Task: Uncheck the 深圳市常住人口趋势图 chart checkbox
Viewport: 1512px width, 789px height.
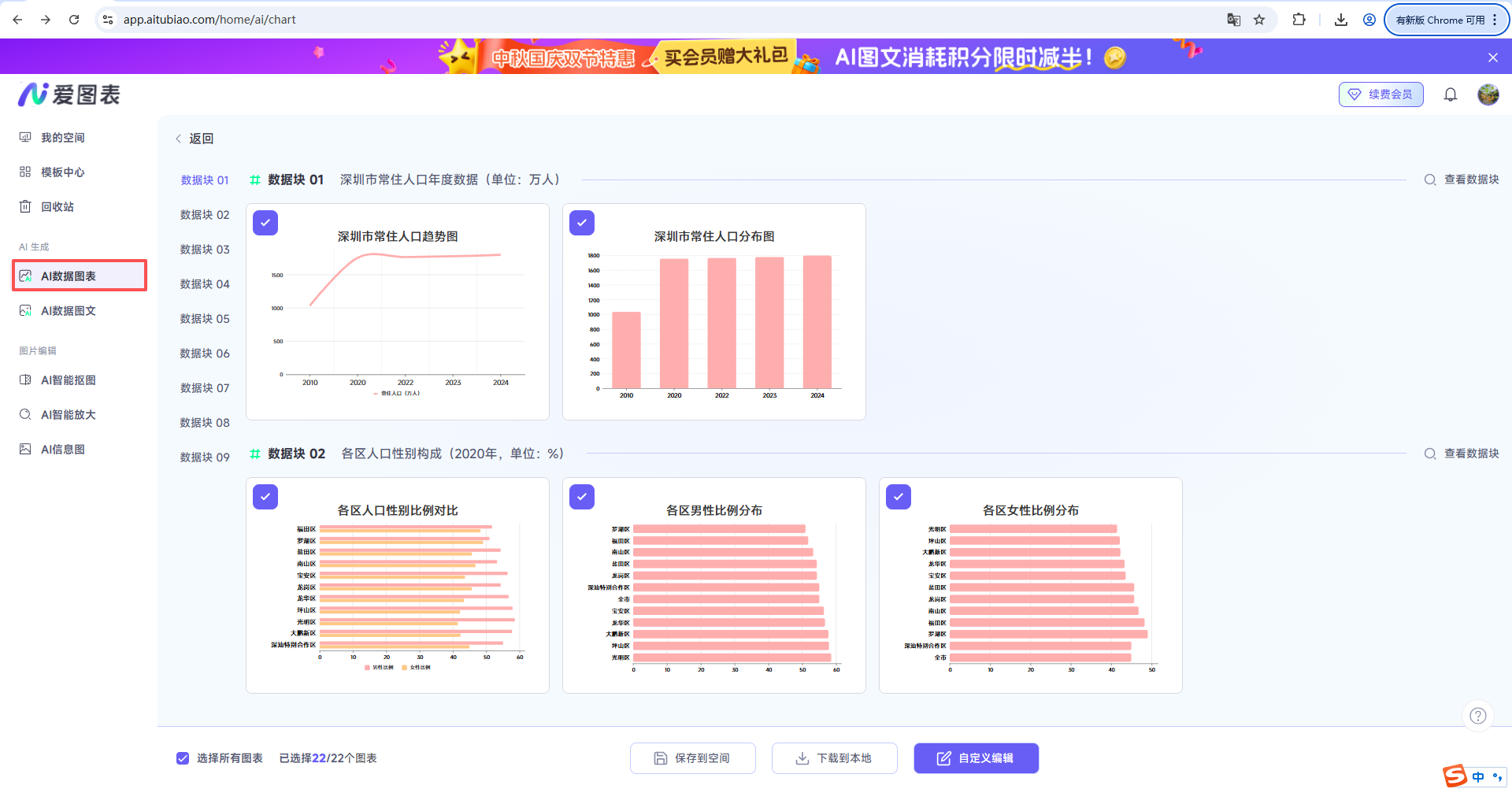Action: coord(265,223)
